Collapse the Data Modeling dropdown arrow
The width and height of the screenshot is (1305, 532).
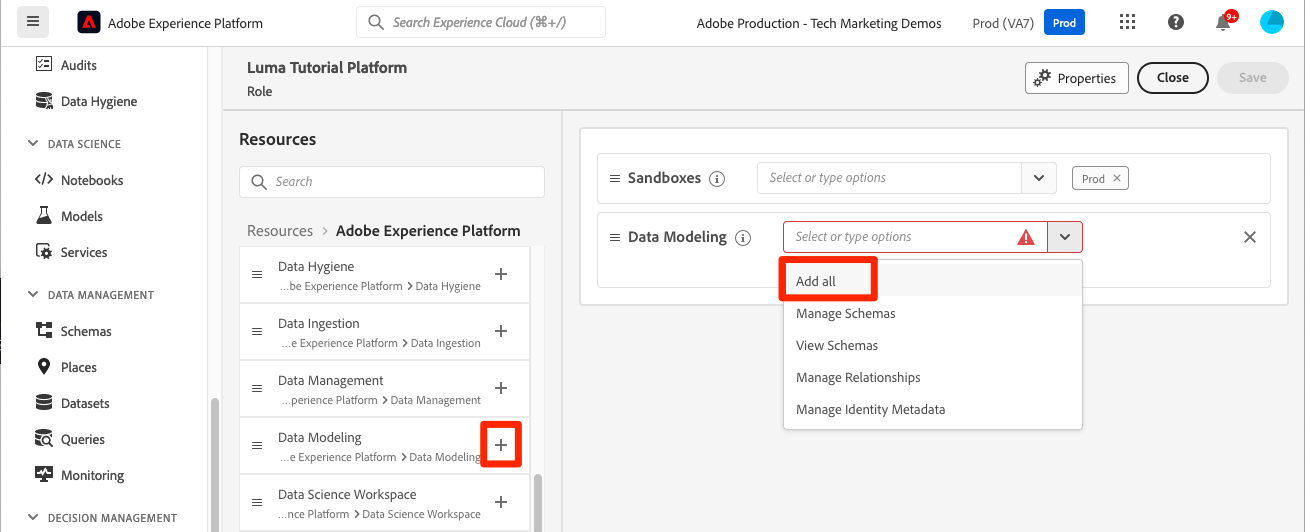click(1065, 237)
